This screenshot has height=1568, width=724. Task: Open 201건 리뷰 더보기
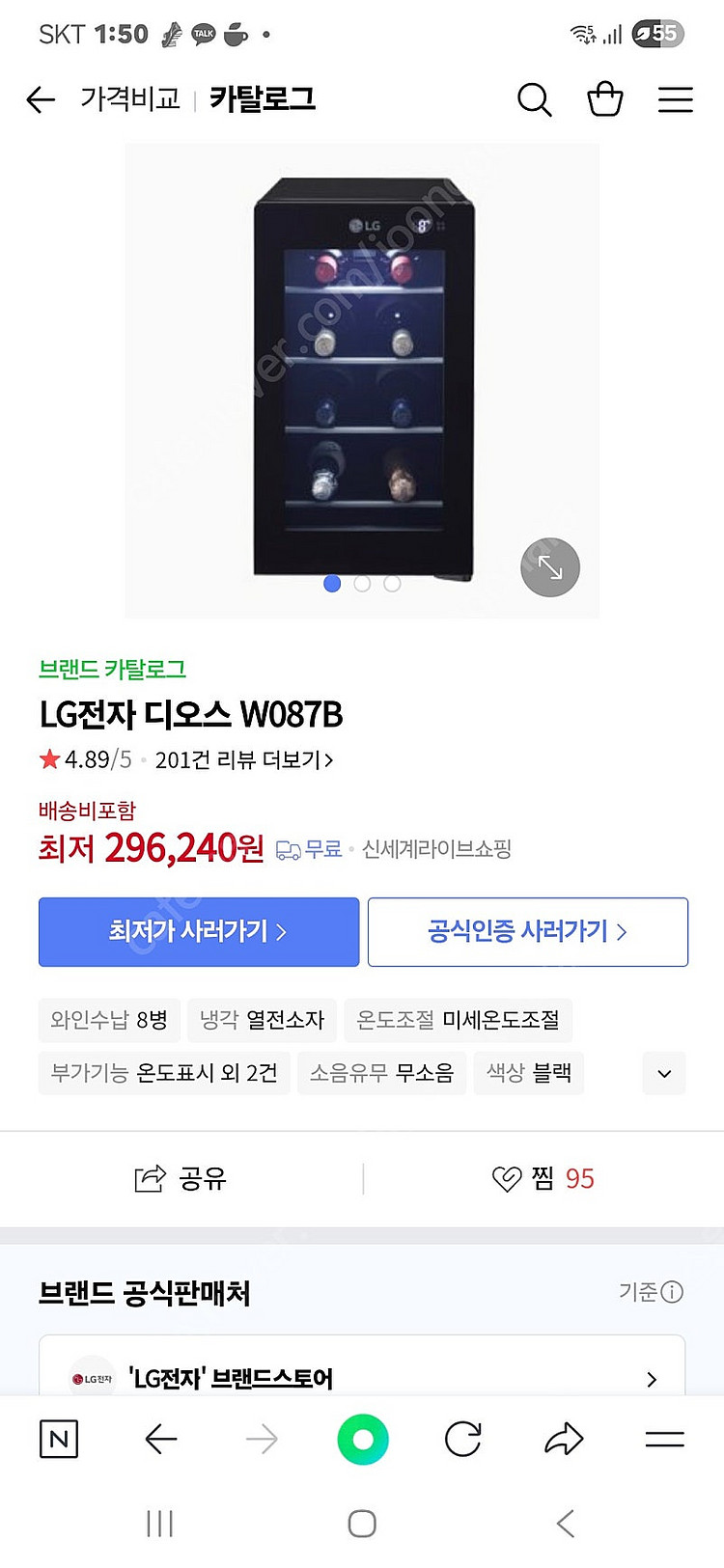244,760
